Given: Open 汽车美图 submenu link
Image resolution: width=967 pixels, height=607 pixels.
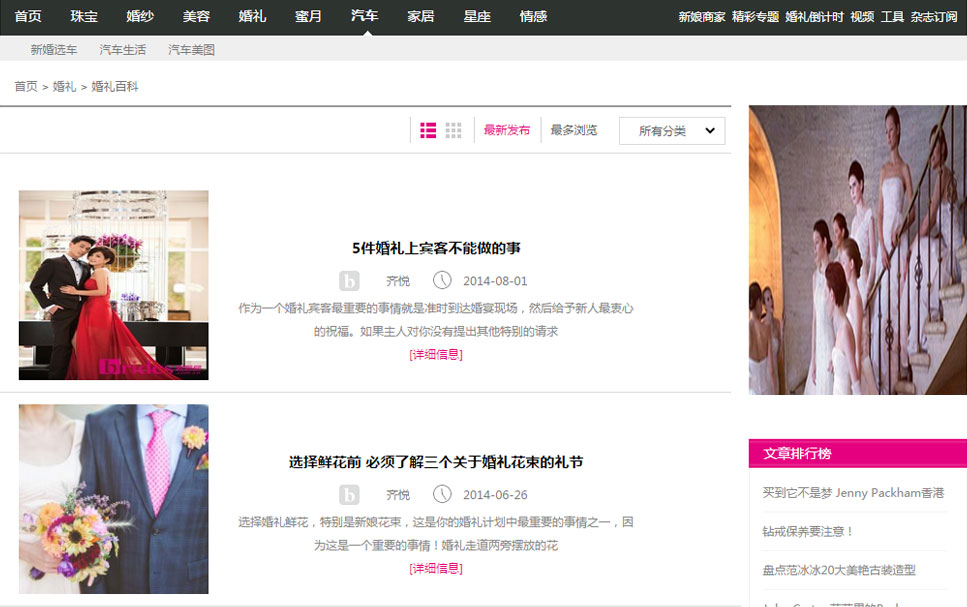Looking at the screenshot, I should pos(191,49).
